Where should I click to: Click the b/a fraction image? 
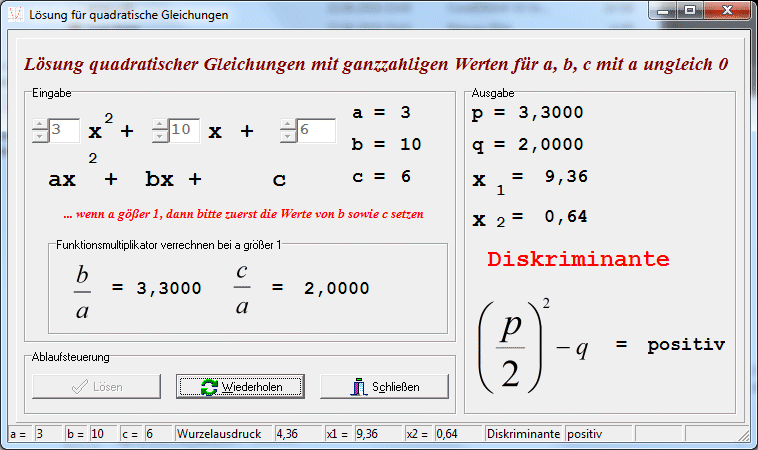coord(82,292)
